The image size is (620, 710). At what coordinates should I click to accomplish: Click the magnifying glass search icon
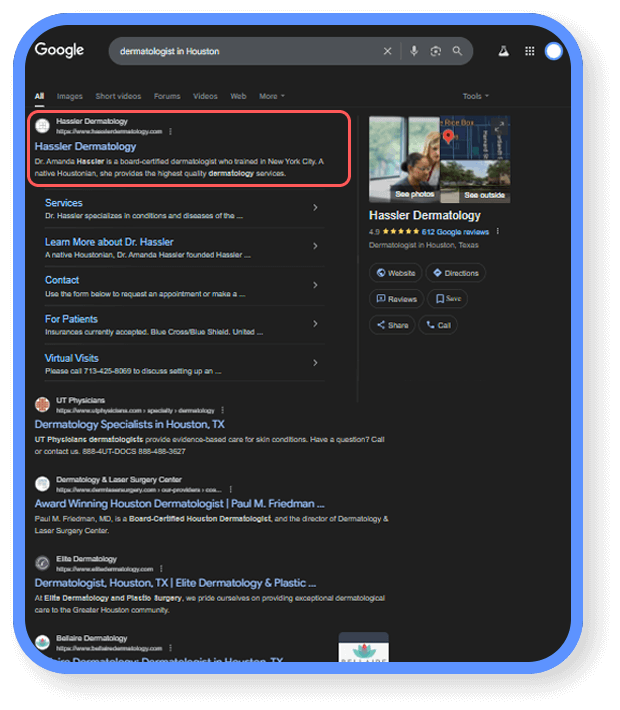[458, 51]
